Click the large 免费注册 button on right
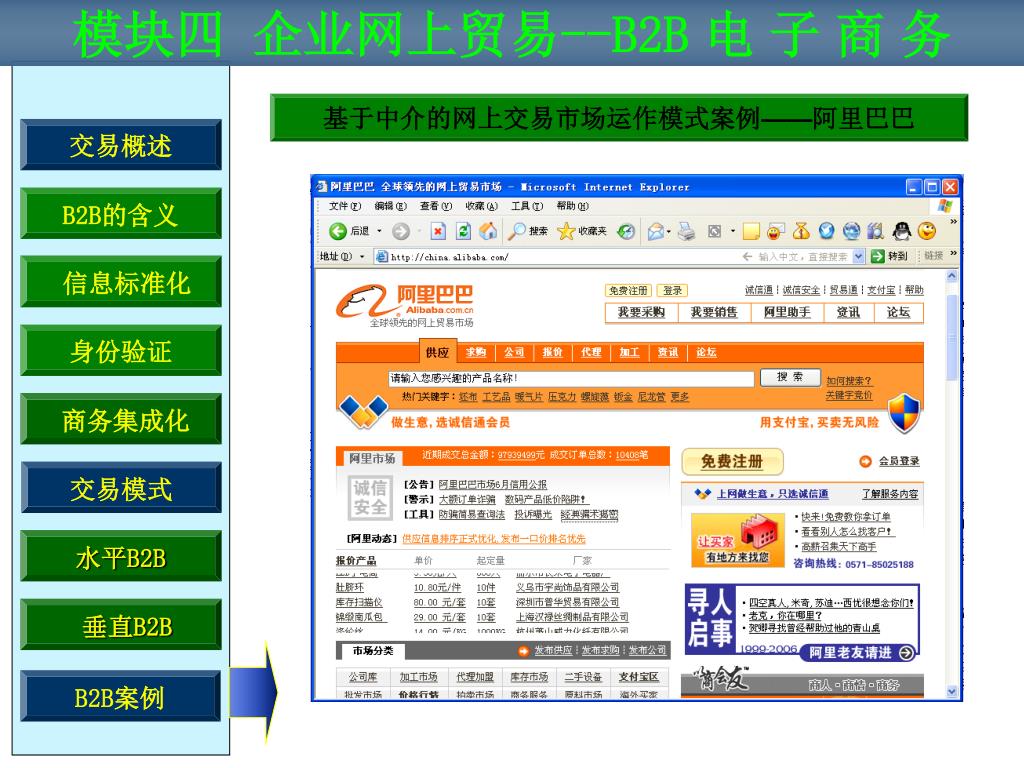Viewport: 1024px width, 768px height. point(732,462)
